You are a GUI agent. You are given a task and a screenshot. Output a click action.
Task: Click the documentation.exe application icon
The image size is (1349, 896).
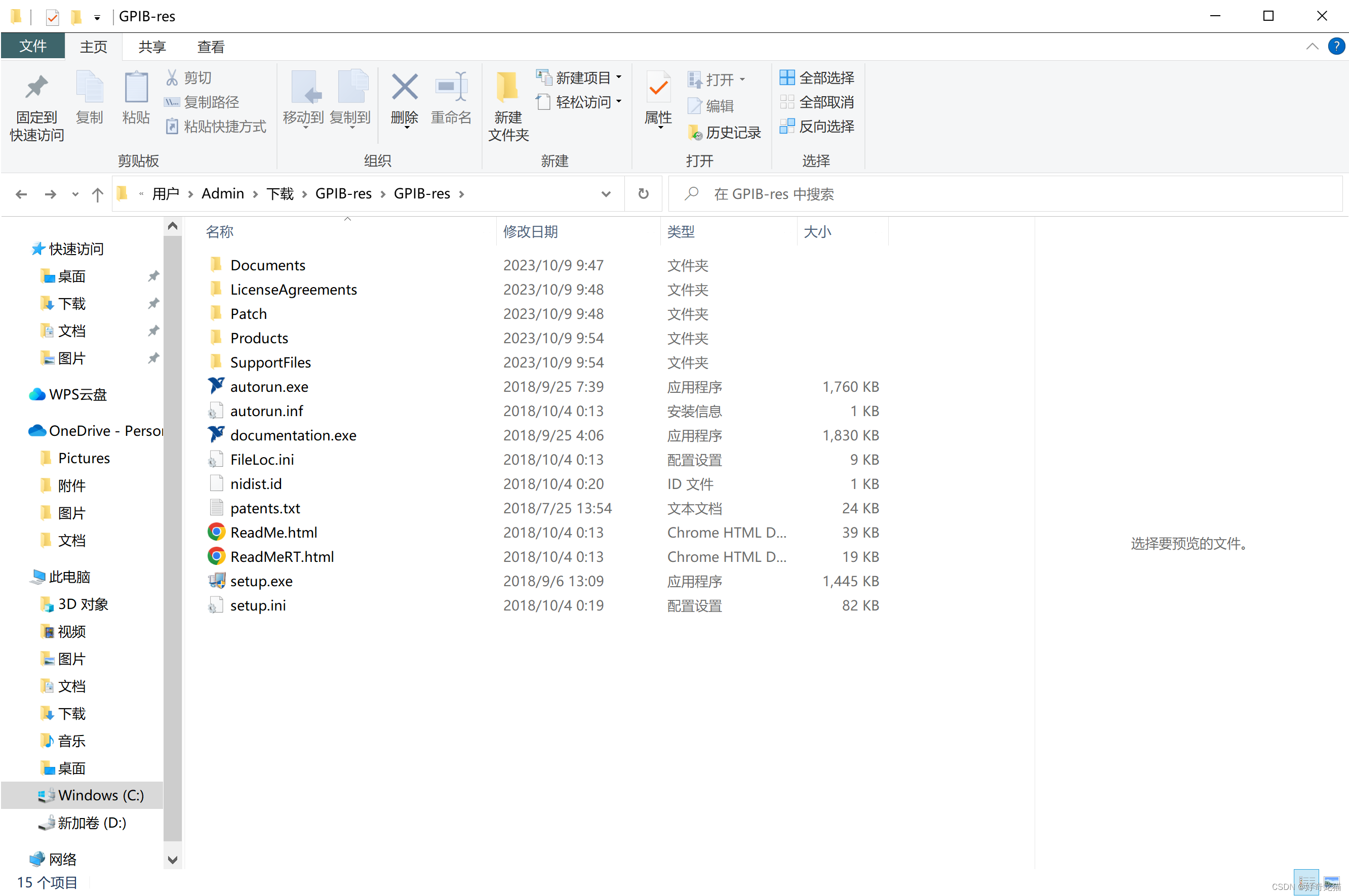[x=214, y=434]
